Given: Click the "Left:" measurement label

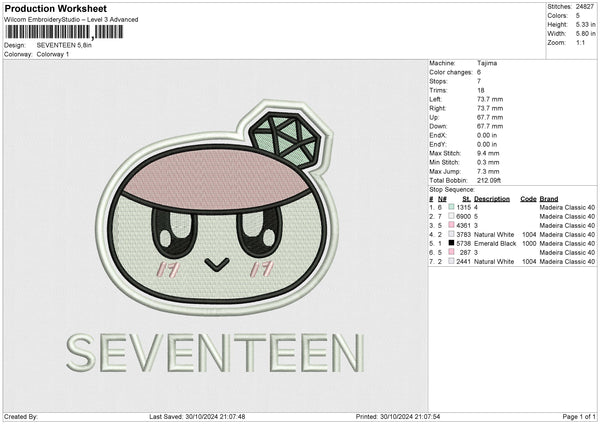Looking at the screenshot, I should (x=435, y=99).
